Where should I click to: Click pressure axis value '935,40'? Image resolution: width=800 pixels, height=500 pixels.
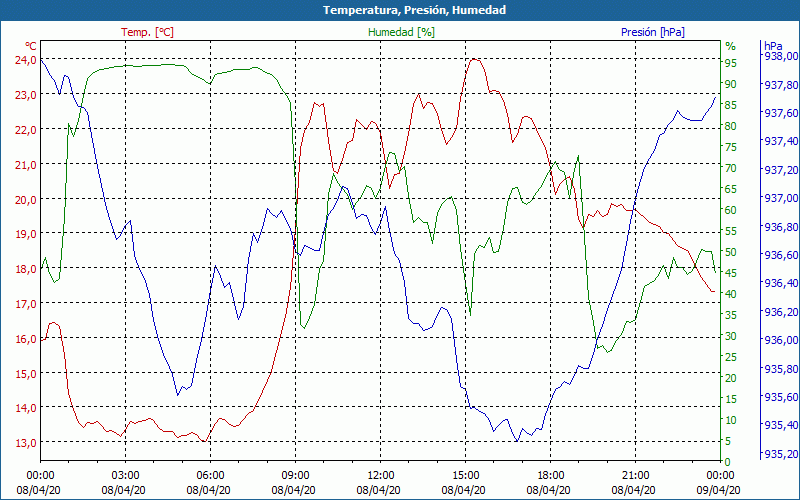(x=782, y=425)
